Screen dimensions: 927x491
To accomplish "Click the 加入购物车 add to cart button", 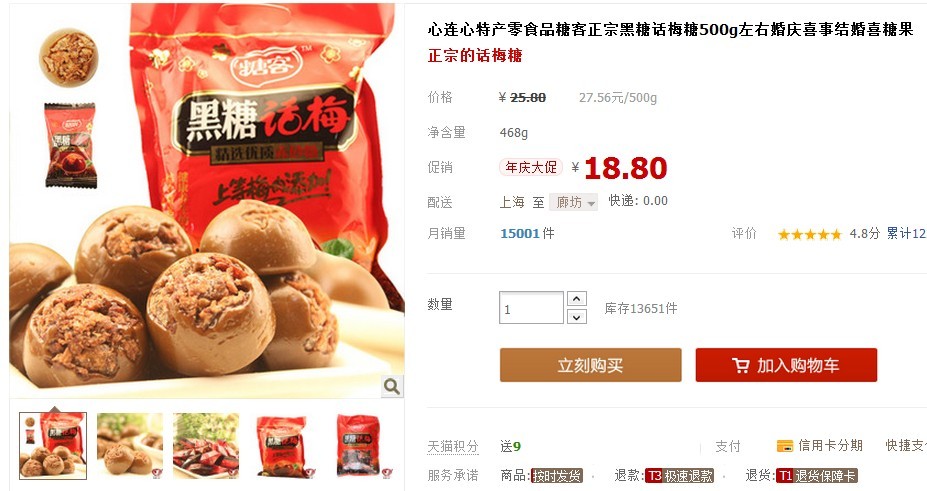I will tap(786, 365).
